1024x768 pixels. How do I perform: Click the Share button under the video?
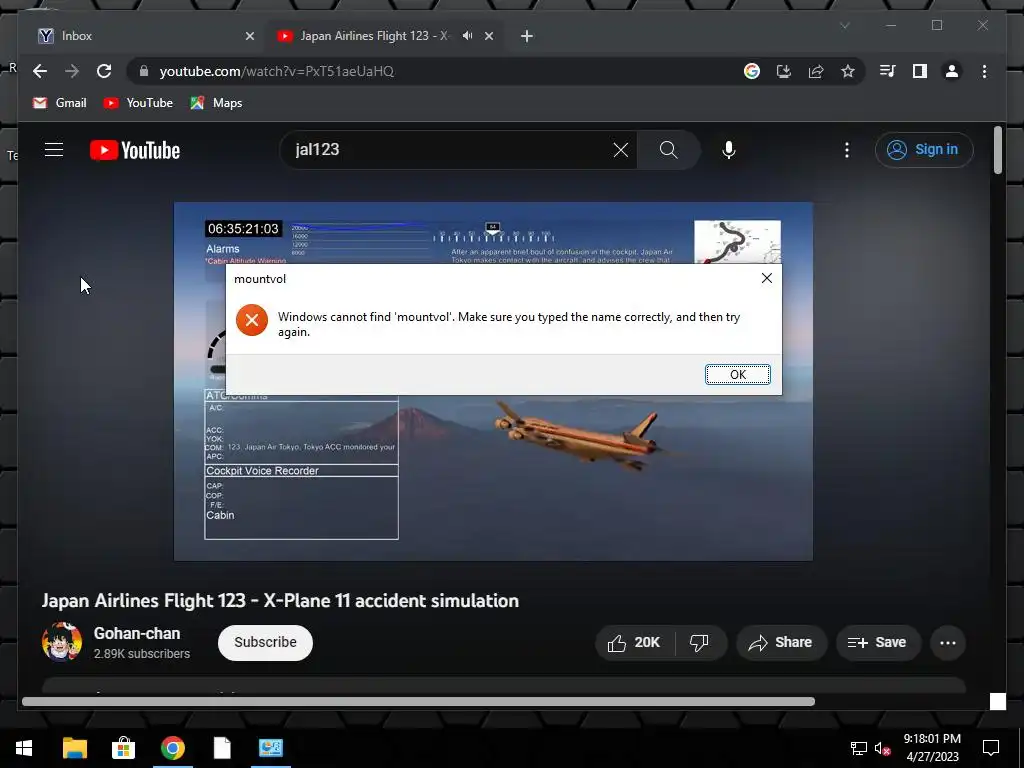point(781,643)
